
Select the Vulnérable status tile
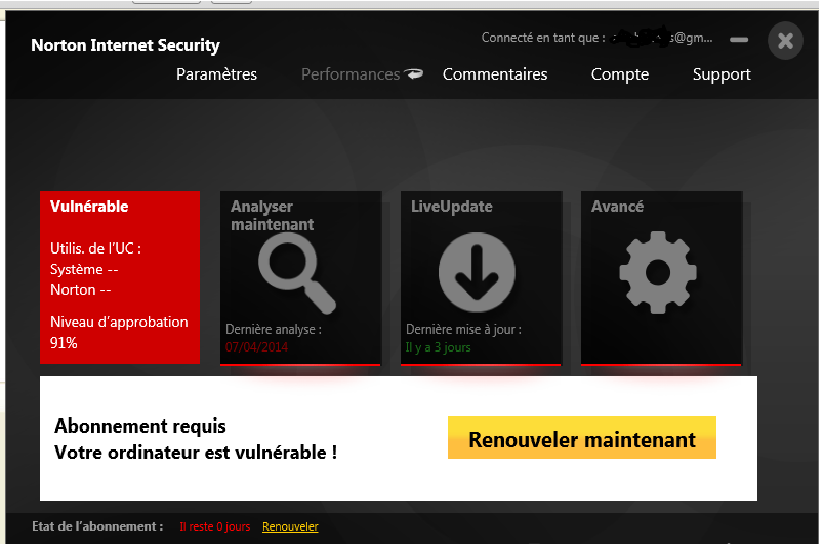pyautogui.click(x=120, y=277)
